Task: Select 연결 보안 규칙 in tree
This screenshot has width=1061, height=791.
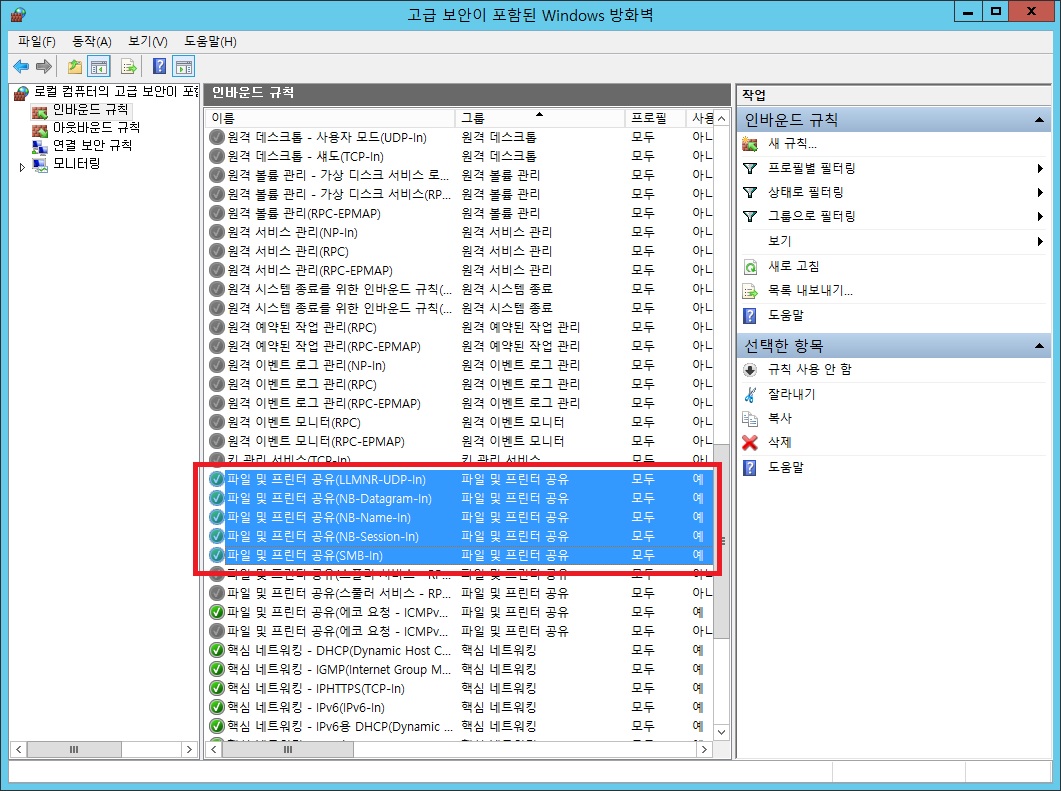Action: pos(92,145)
